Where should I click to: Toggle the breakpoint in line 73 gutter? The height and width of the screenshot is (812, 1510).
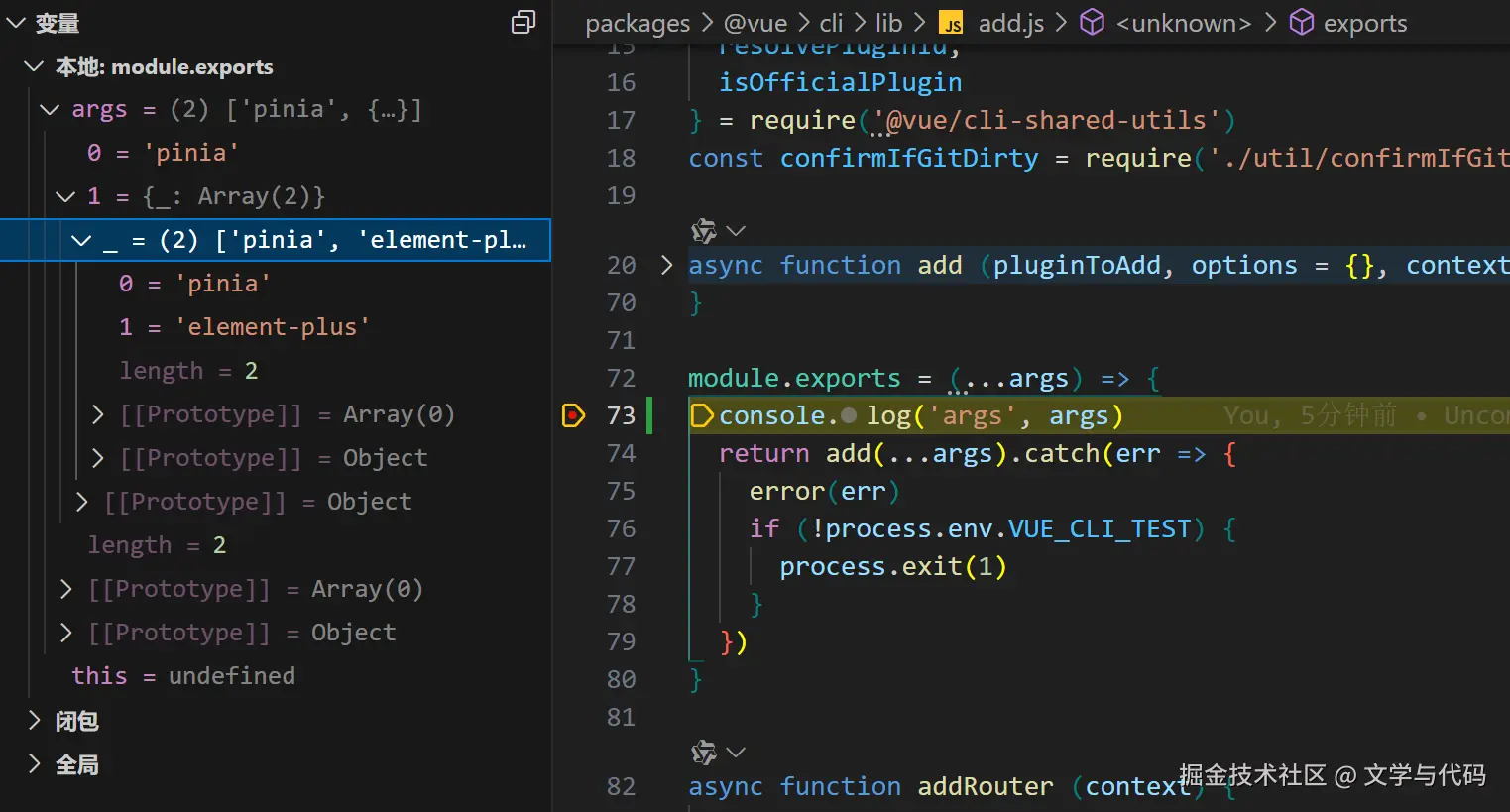coord(573,415)
